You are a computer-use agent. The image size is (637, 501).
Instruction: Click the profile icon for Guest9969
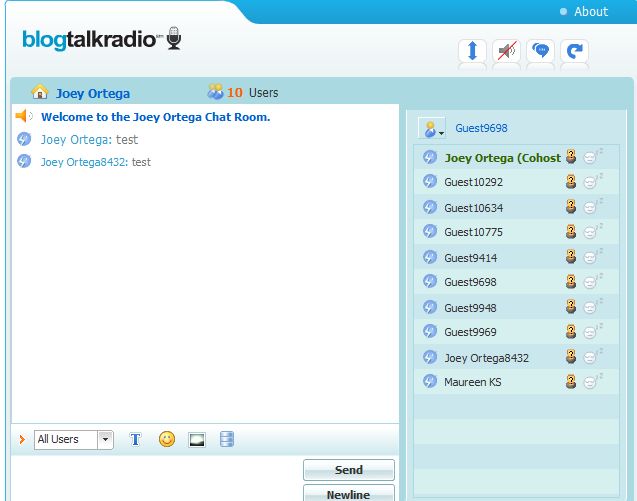[x=571, y=331]
